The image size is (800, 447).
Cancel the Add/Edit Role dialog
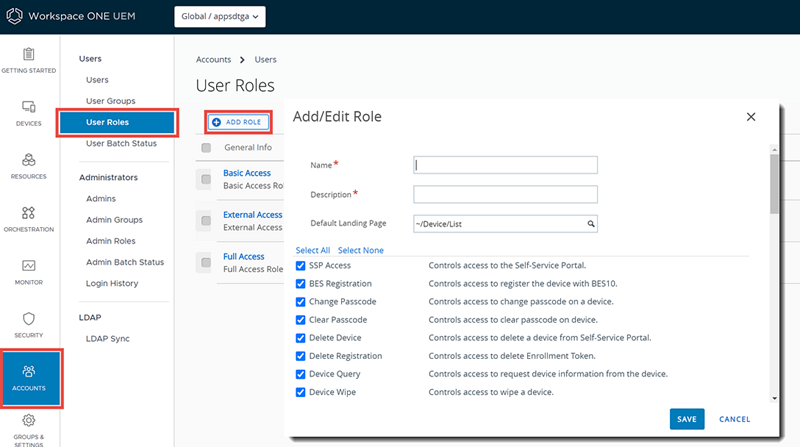734,419
